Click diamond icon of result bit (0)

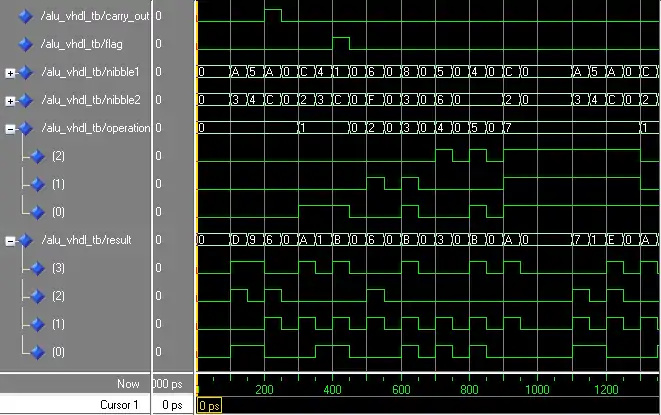[39, 352]
